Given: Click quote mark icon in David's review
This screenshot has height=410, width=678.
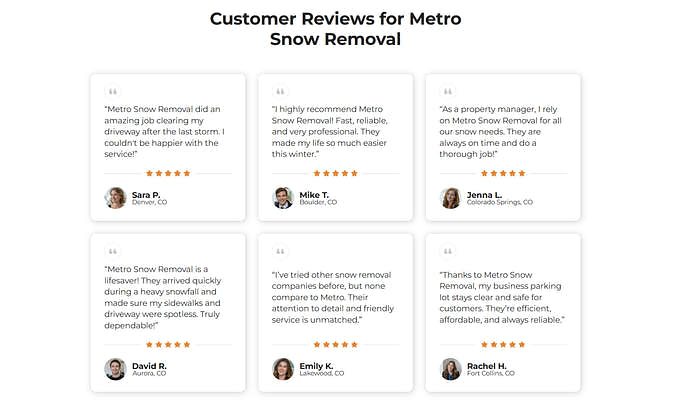Looking at the screenshot, I should tap(112, 252).
